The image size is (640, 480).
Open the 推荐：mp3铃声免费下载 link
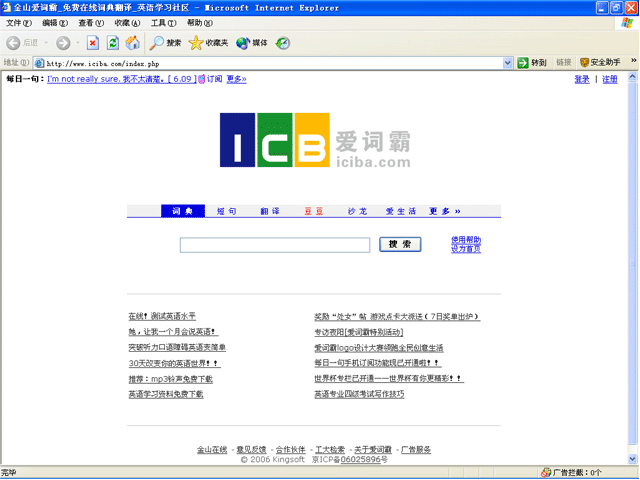[x=171, y=379]
